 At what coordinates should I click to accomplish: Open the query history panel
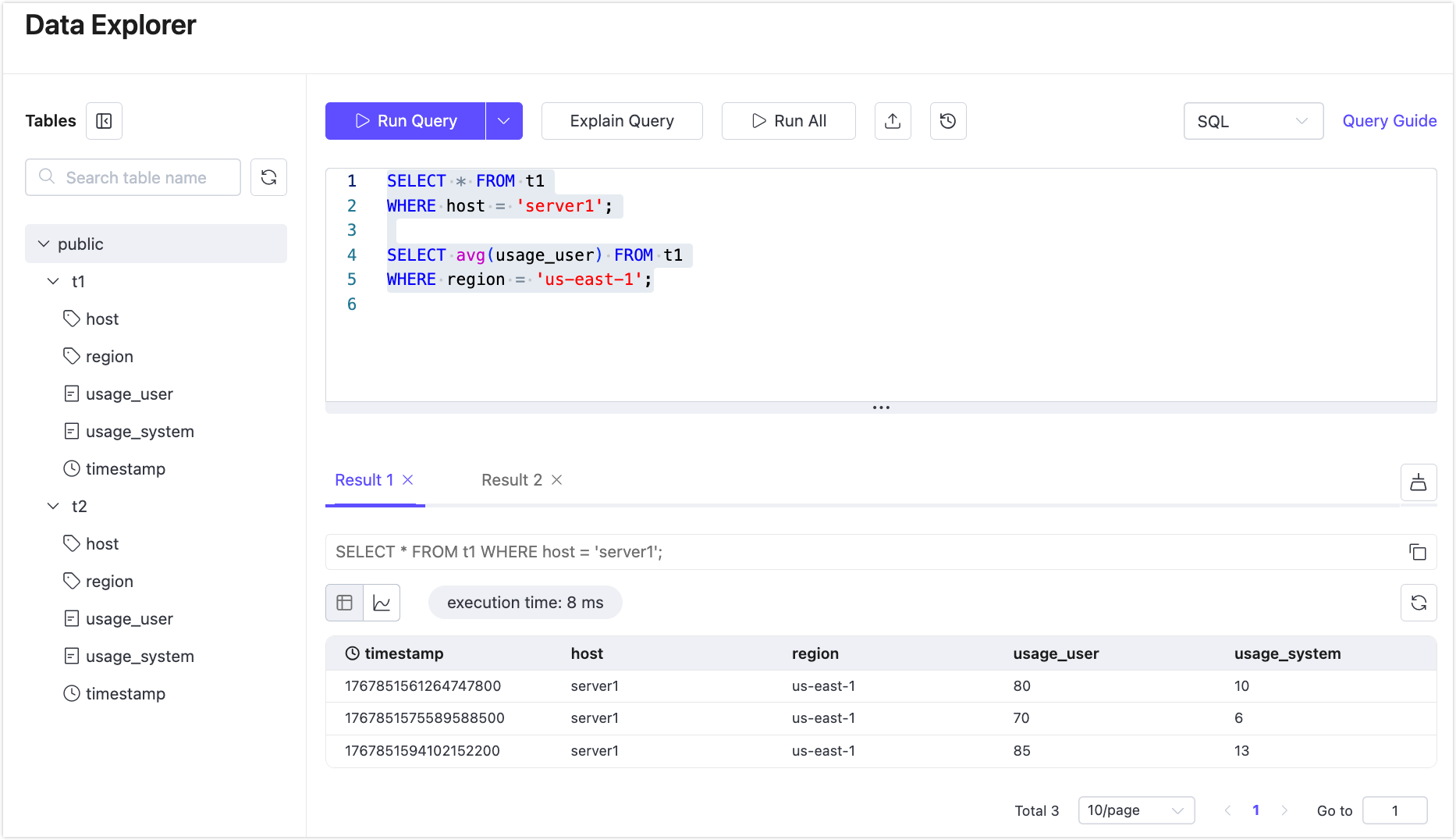pos(947,121)
